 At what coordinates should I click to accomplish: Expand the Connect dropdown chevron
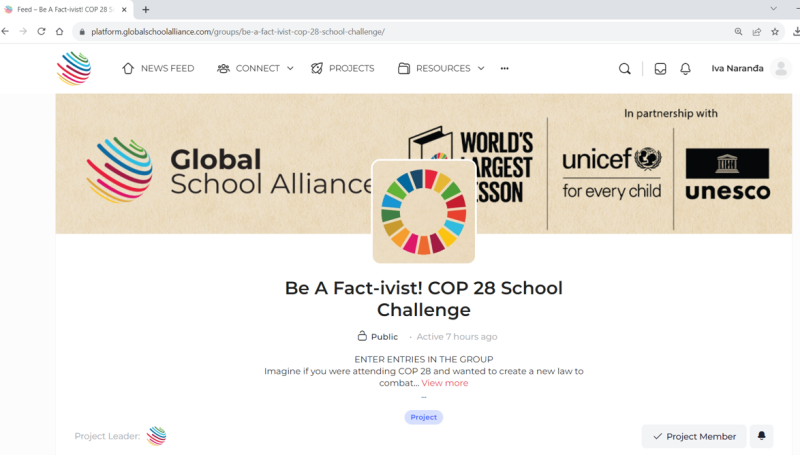point(290,68)
